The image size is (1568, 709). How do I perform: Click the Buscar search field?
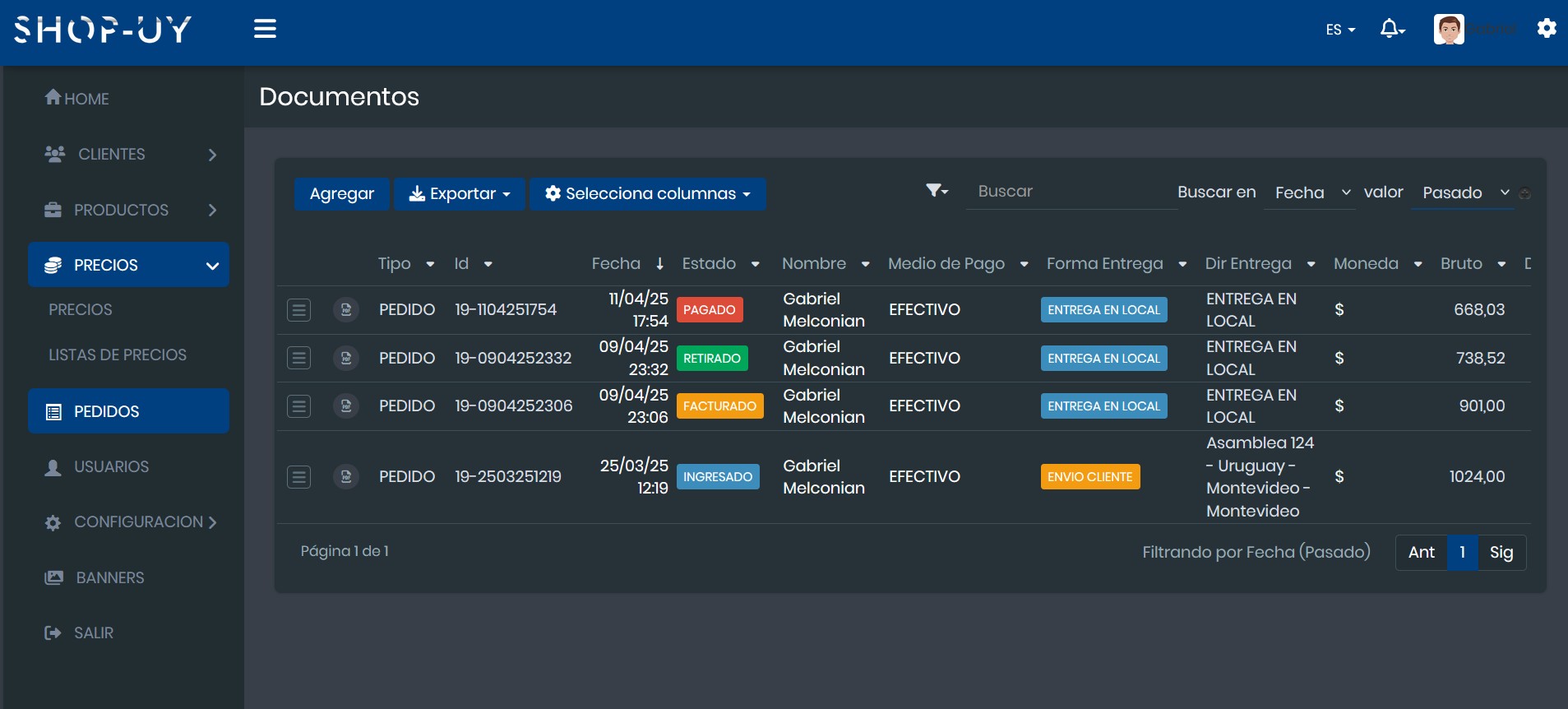pyautogui.click(x=1071, y=192)
